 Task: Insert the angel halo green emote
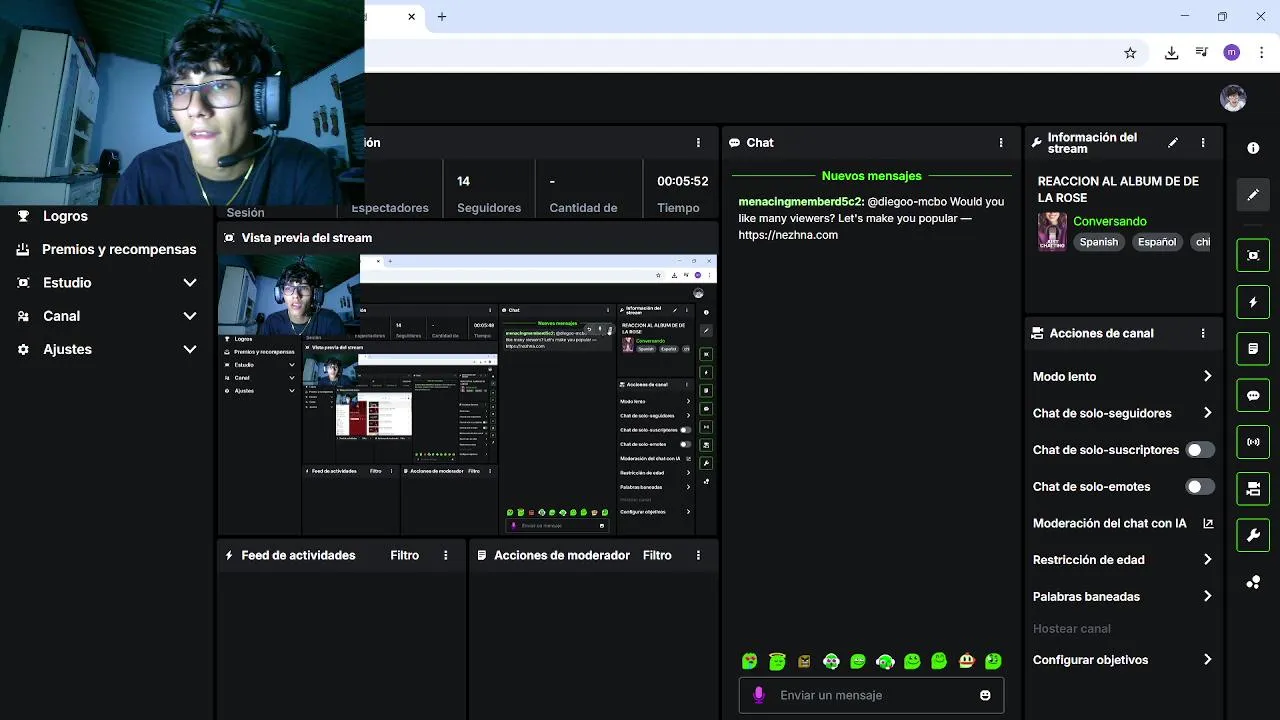point(777,661)
